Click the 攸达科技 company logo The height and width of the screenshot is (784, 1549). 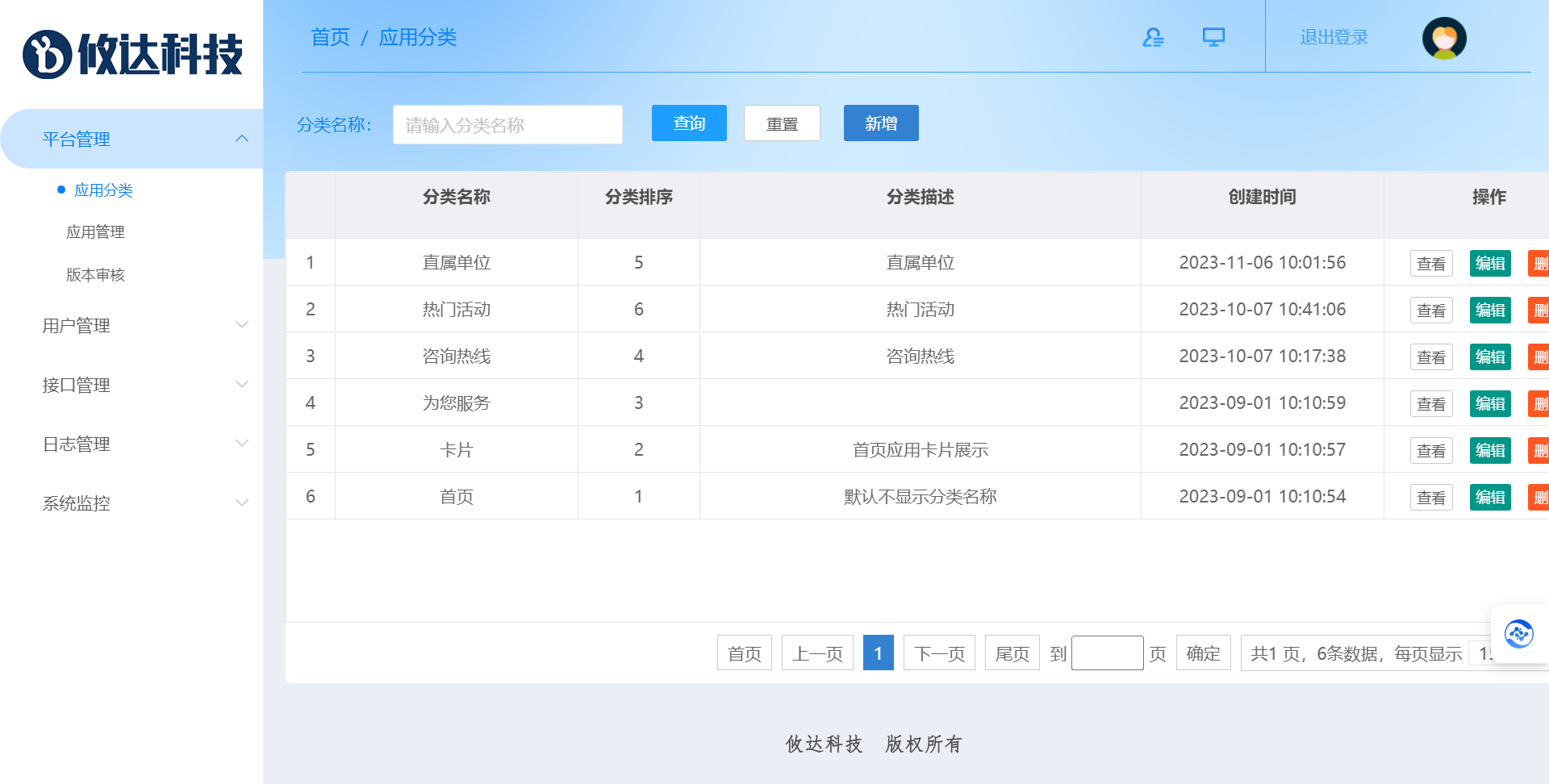click(132, 54)
